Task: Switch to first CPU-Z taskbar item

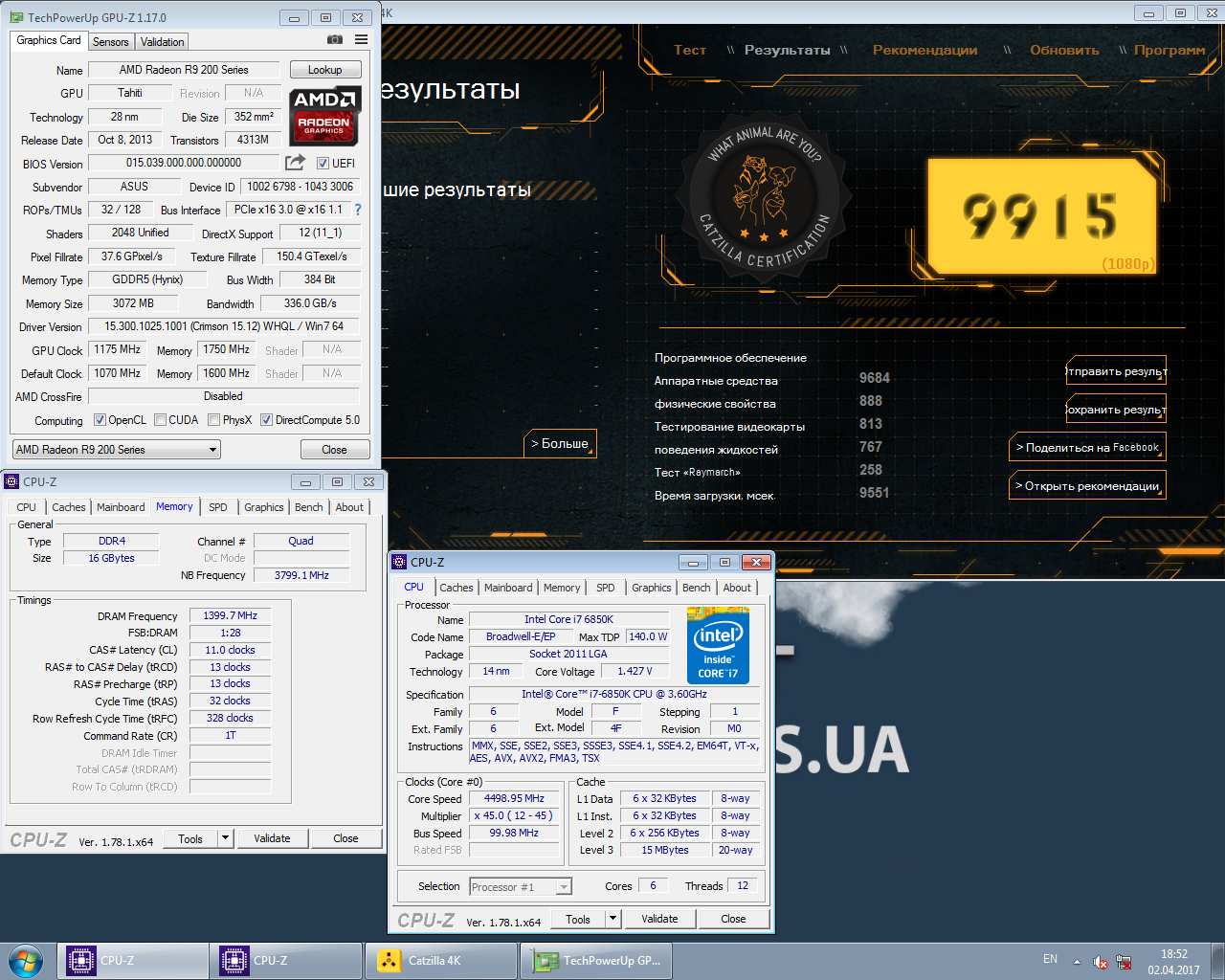Action: tap(133, 961)
